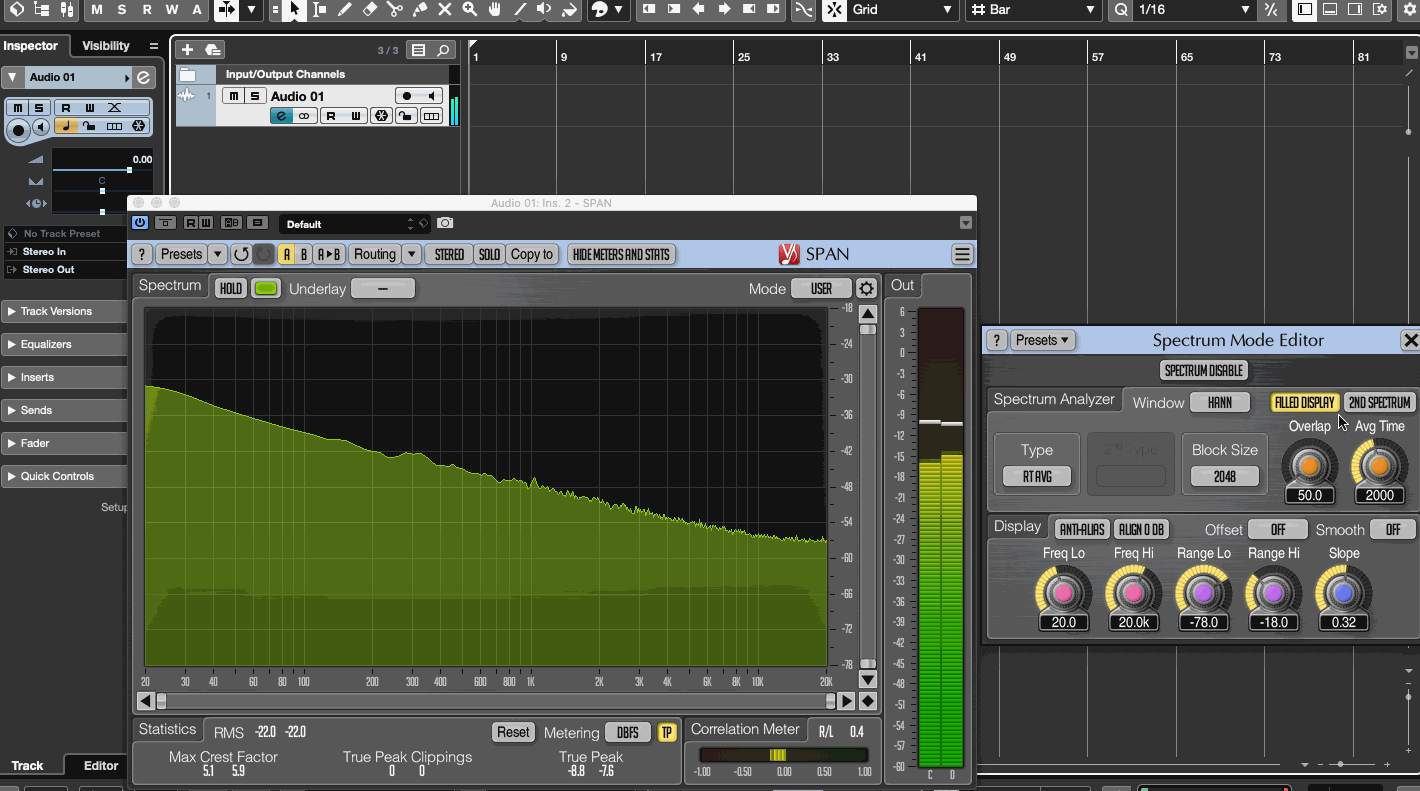The image size is (1420, 791).
Task: Toggle Monitor on the Audio 01 track
Action: pos(432,96)
